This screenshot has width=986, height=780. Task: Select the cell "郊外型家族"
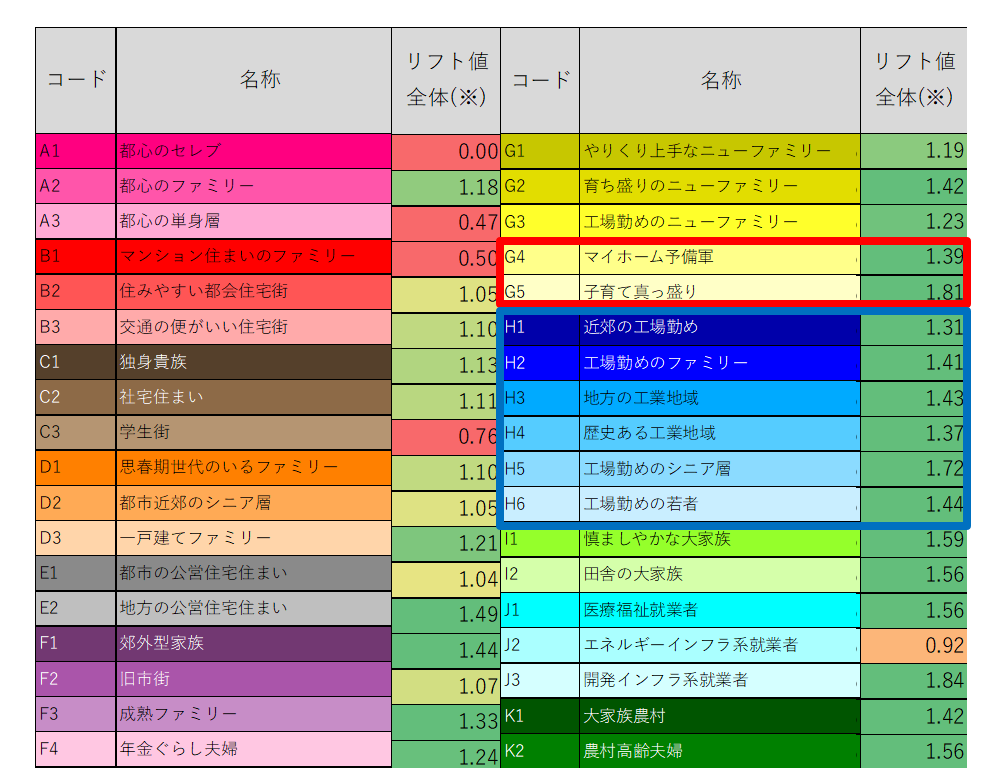click(253, 644)
